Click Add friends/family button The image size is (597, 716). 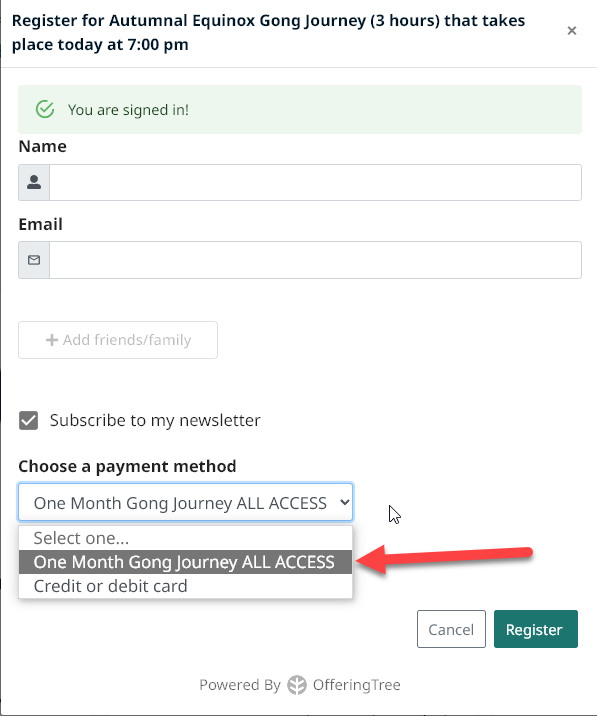(118, 340)
